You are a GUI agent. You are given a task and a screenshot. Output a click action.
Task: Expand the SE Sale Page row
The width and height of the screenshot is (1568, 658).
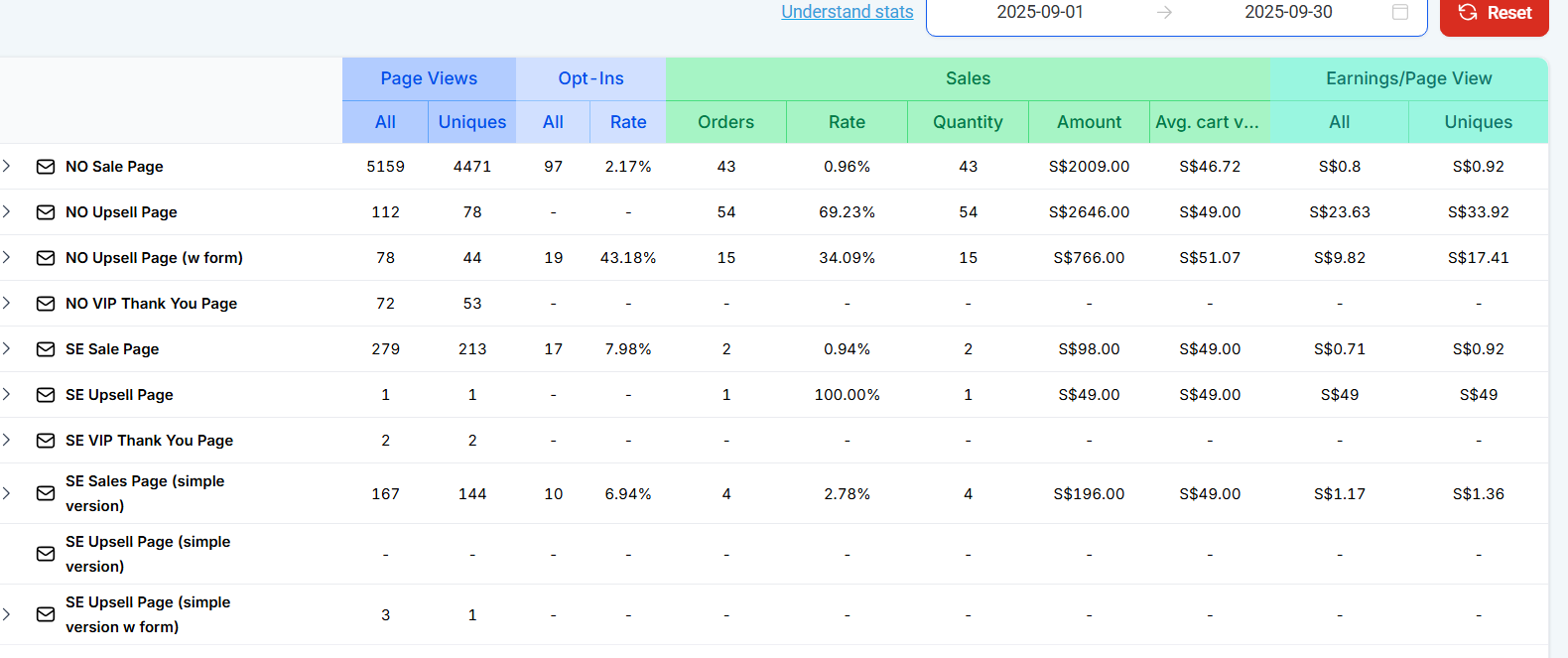[x=7, y=348]
